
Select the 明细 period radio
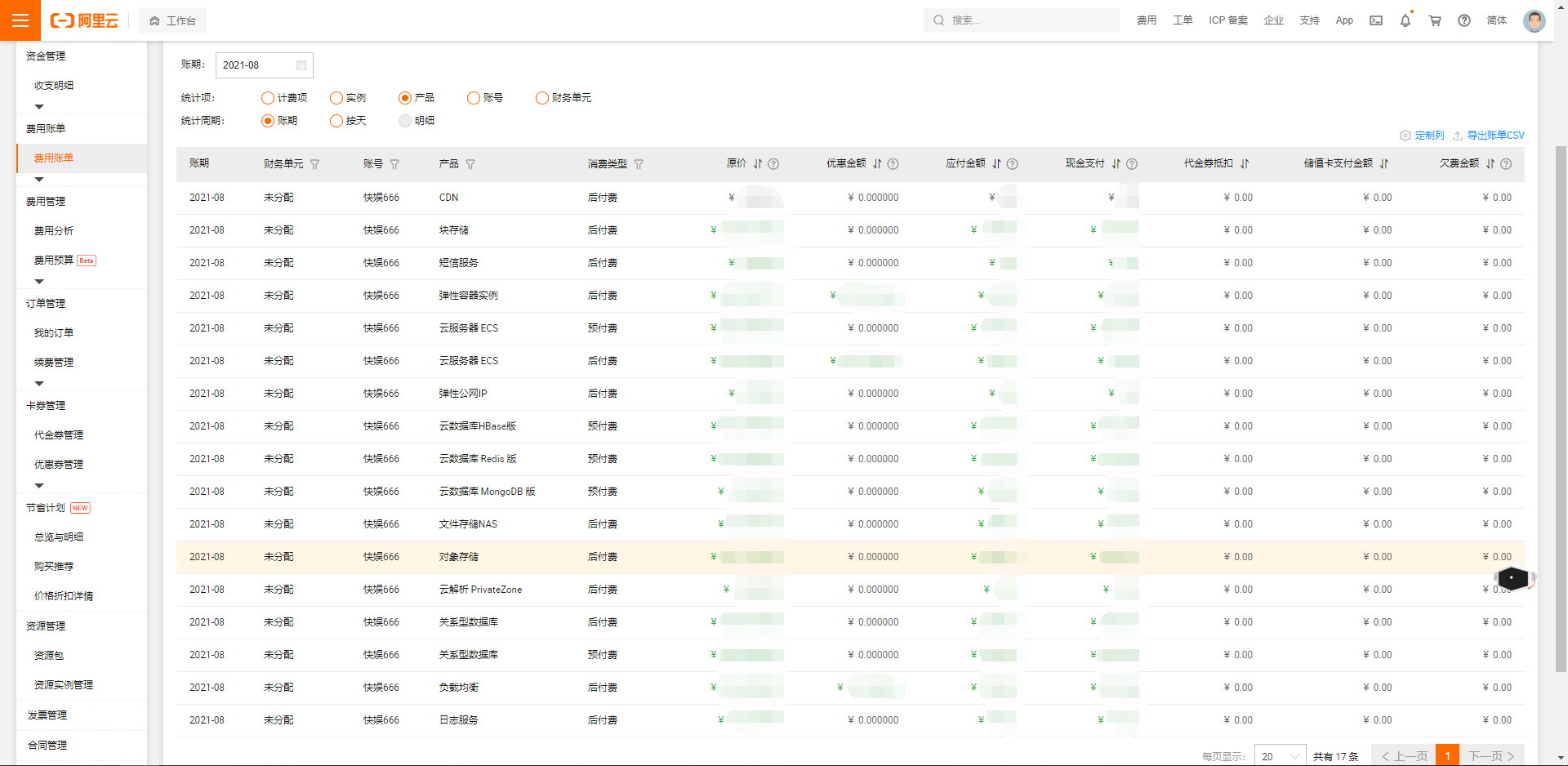(405, 121)
